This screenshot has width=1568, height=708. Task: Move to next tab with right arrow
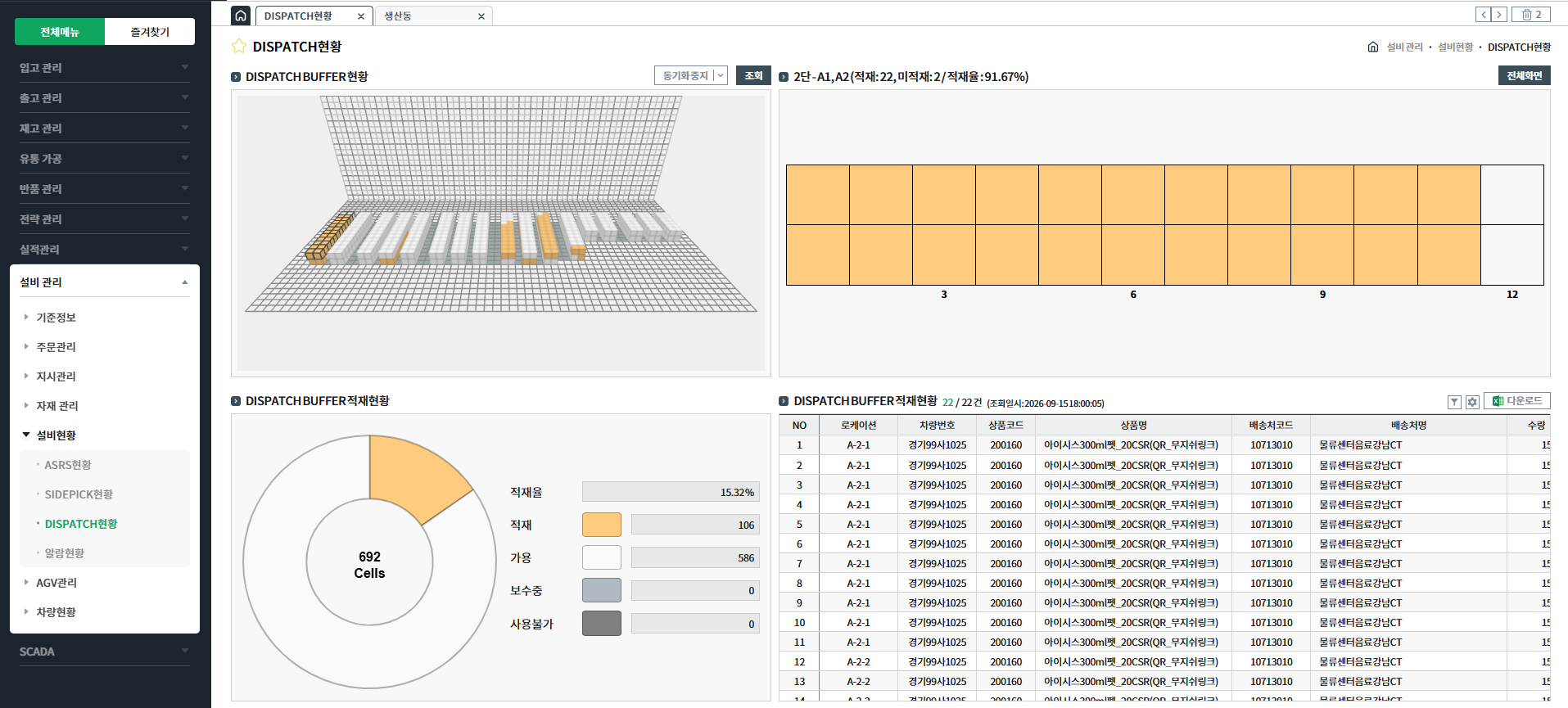(x=1499, y=15)
